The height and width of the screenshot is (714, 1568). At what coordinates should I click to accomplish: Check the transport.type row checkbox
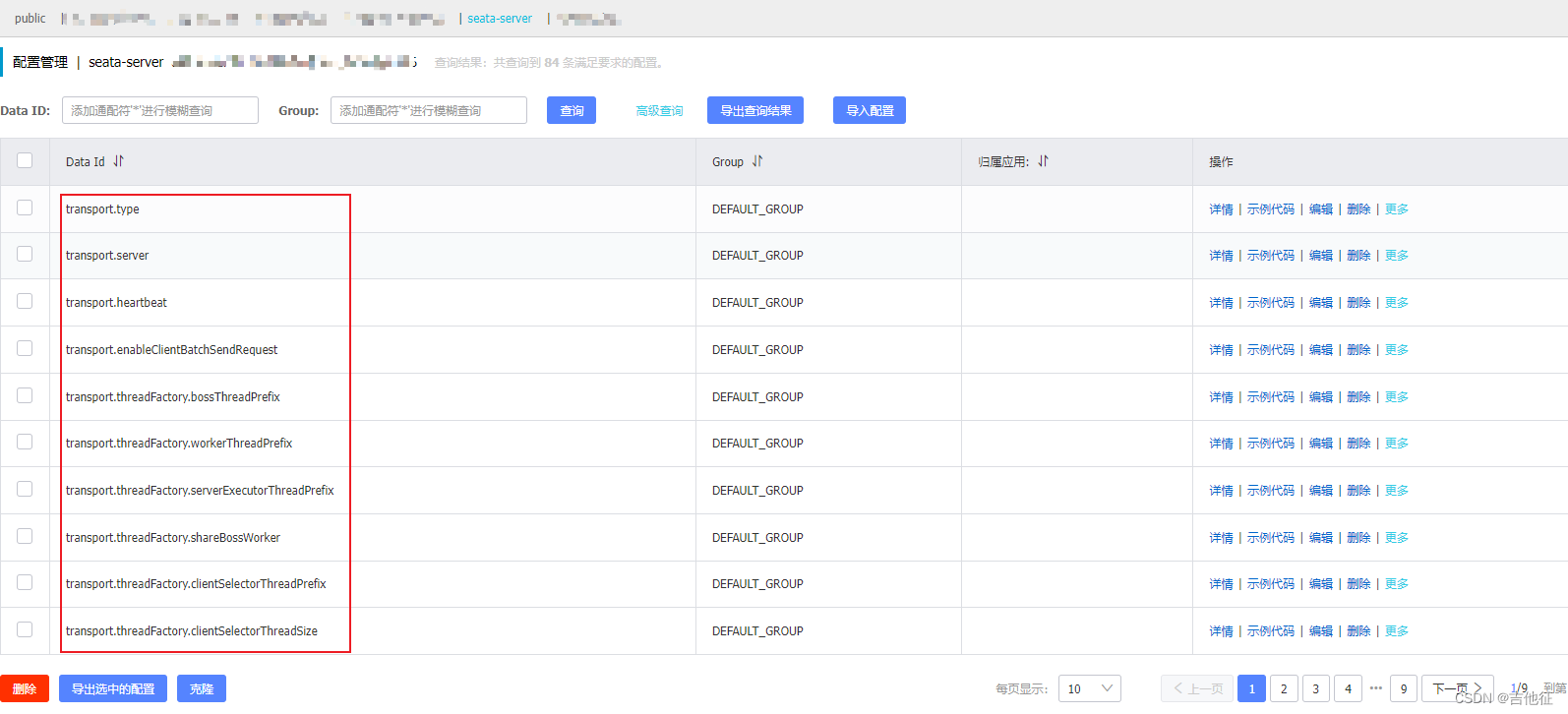pos(25,208)
